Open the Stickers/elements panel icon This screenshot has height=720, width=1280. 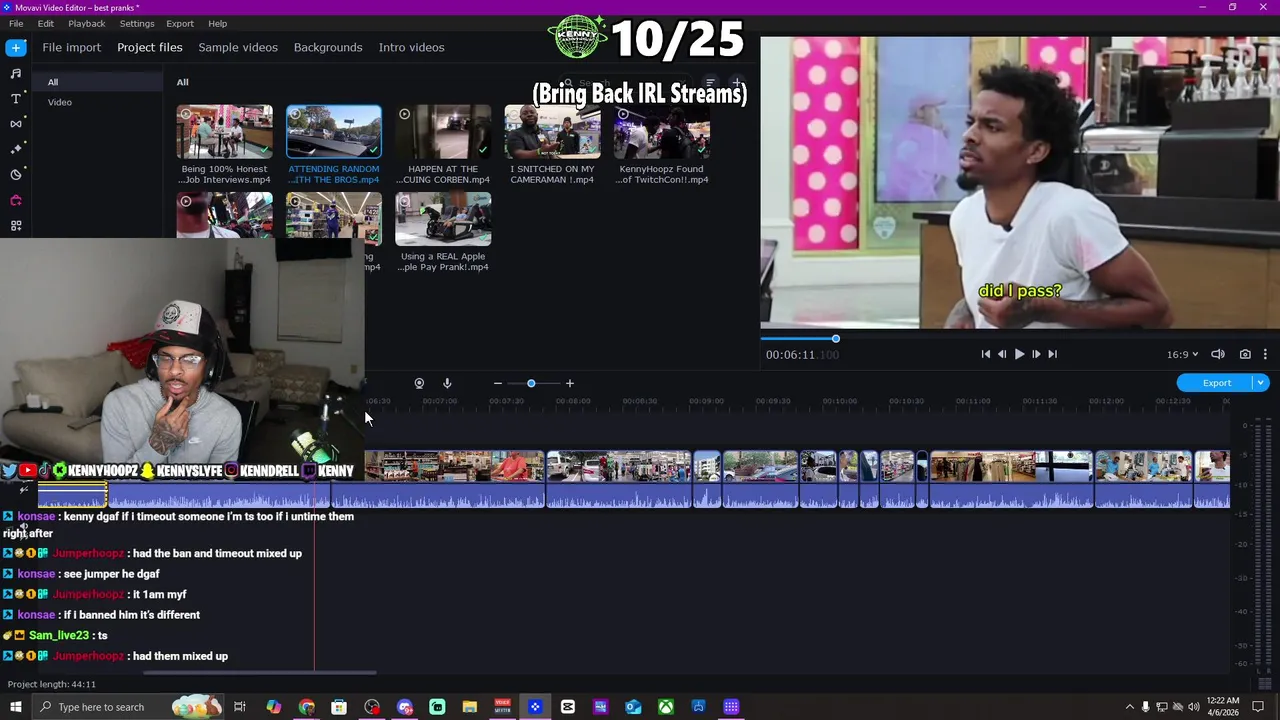(x=16, y=175)
